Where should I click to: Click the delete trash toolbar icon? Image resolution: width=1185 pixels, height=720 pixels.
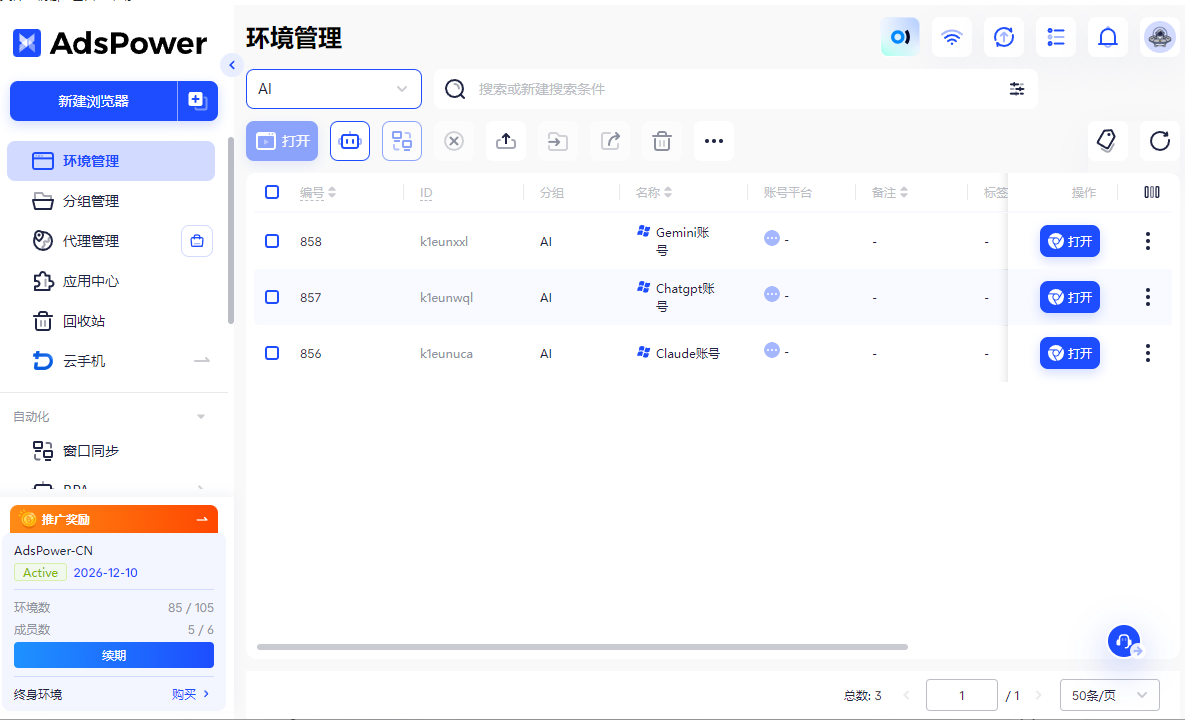click(x=662, y=141)
